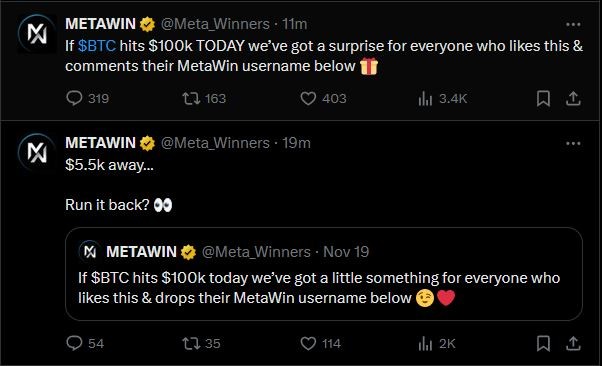Open @Meta_Winners handle on first tweet

(215, 24)
